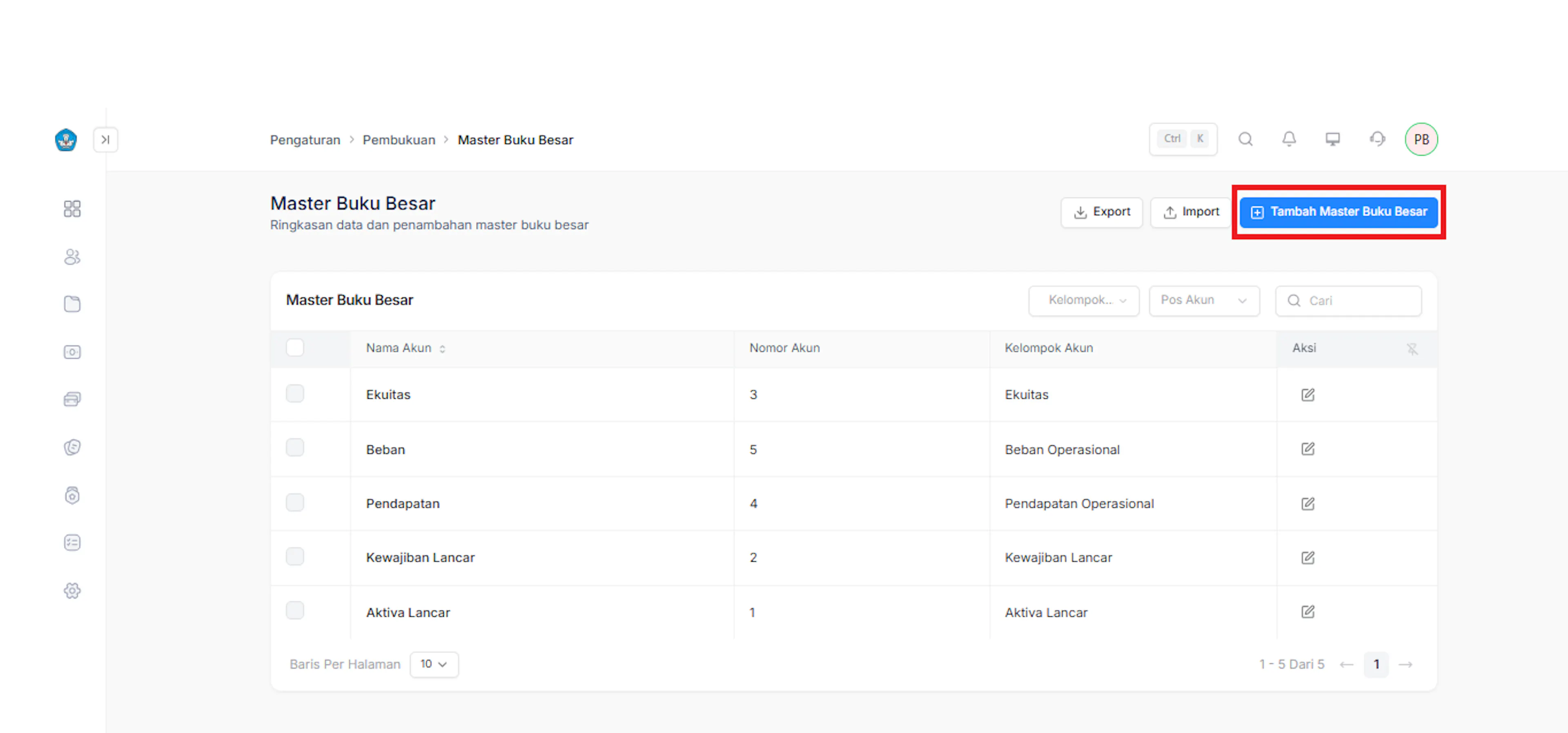The width and height of the screenshot is (1568, 733).
Task: Click the Export button
Action: [x=1101, y=212]
